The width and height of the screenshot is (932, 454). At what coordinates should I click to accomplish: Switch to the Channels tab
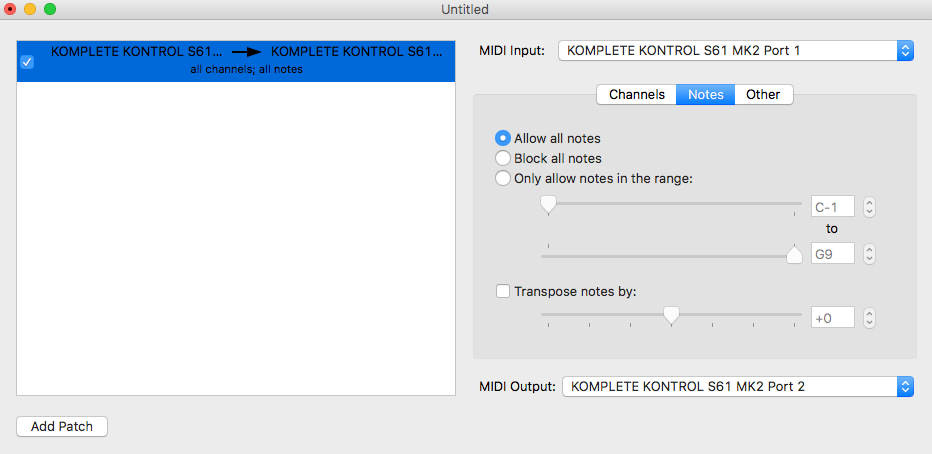637,94
